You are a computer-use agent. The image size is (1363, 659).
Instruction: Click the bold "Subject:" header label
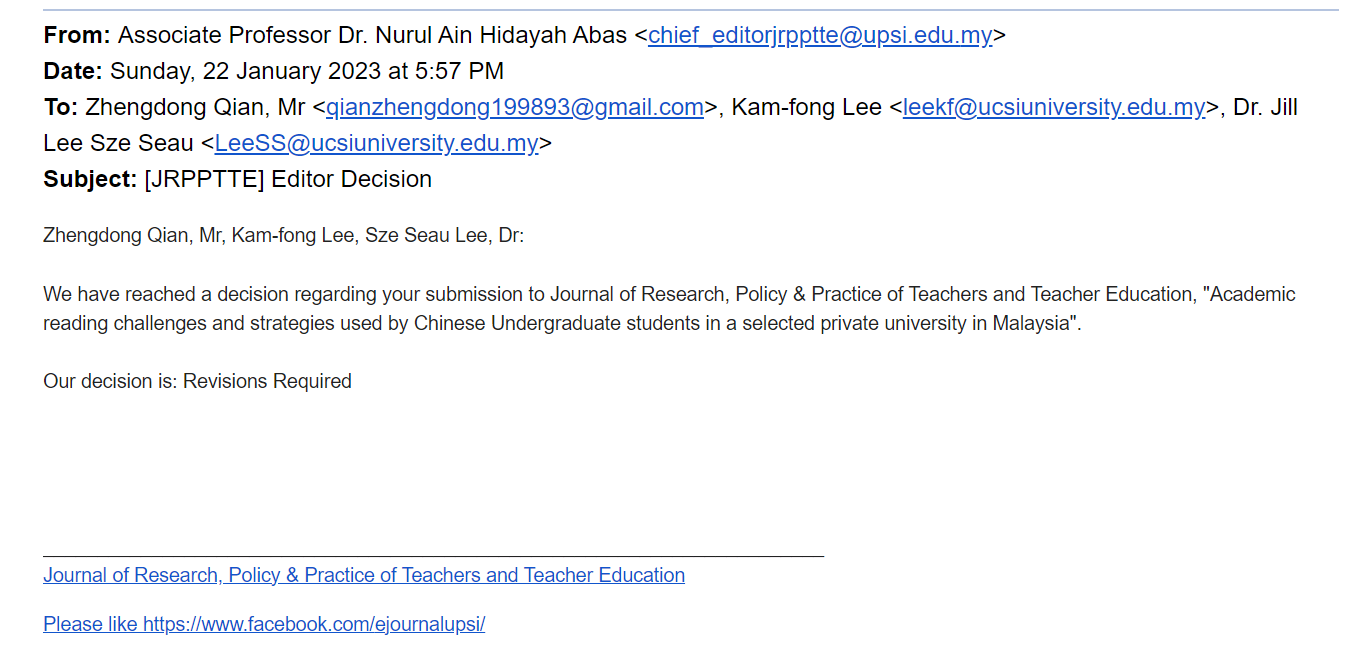pyautogui.click(x=90, y=179)
